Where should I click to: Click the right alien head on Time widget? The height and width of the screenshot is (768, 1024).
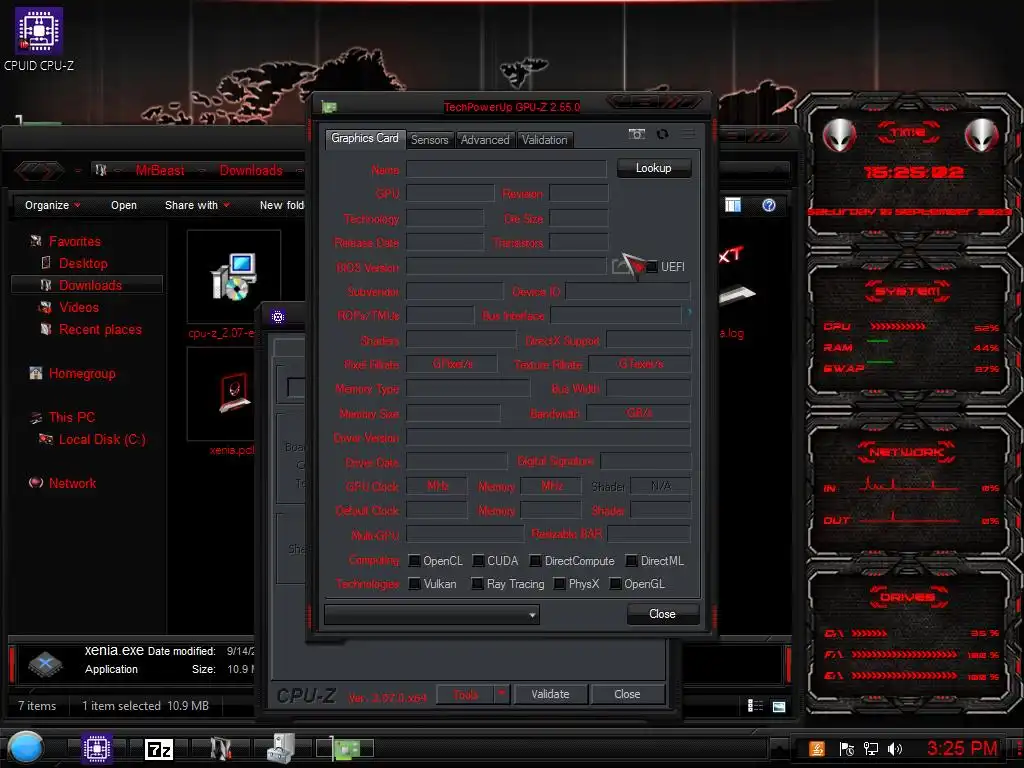(x=982, y=135)
